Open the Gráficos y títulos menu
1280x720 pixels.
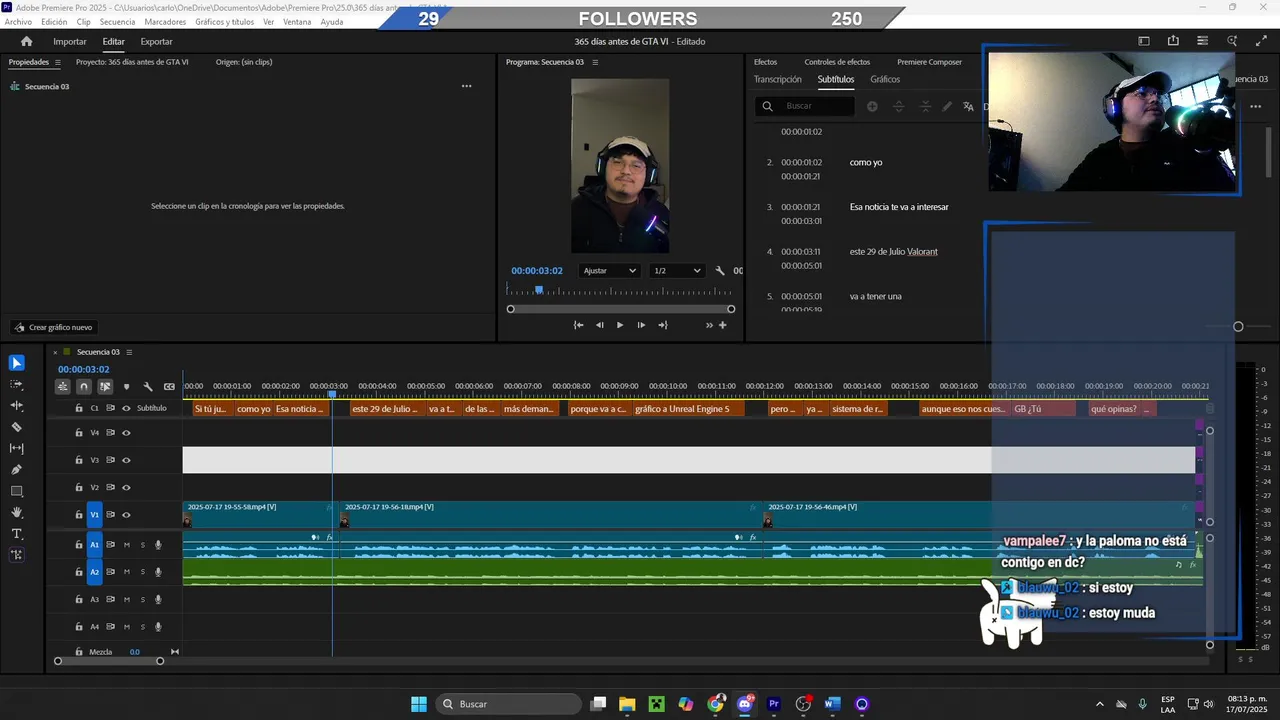[225, 22]
